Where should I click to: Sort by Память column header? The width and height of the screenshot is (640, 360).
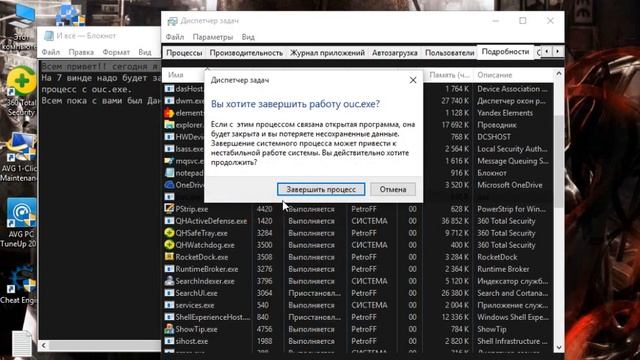[449, 75]
